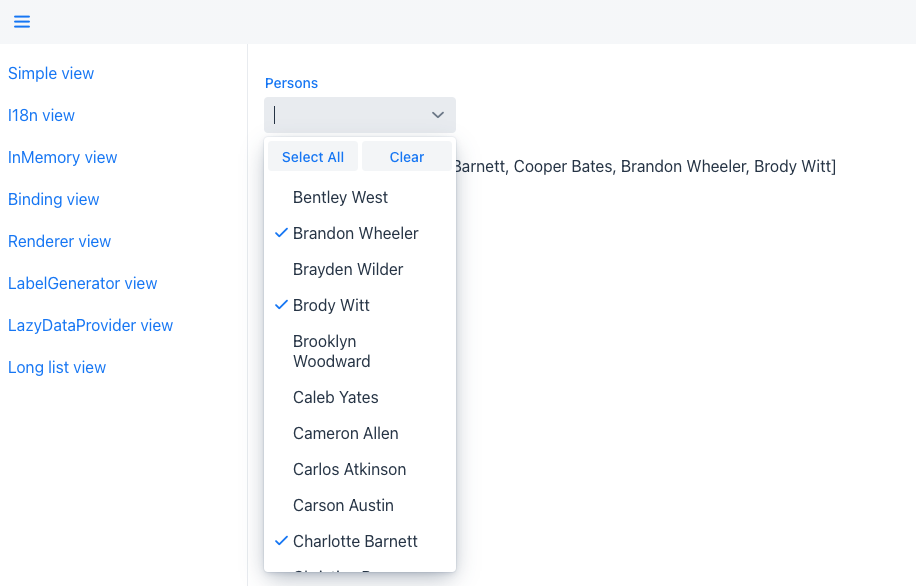Uncheck Charlotte Barnett option
Viewport: 916px width, 586px height.
point(355,541)
